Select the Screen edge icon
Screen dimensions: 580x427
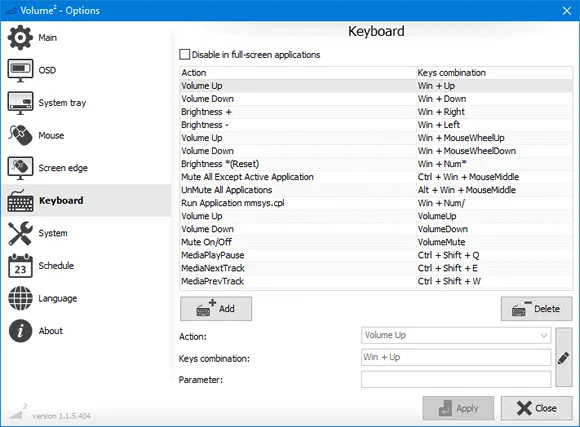click(20, 168)
